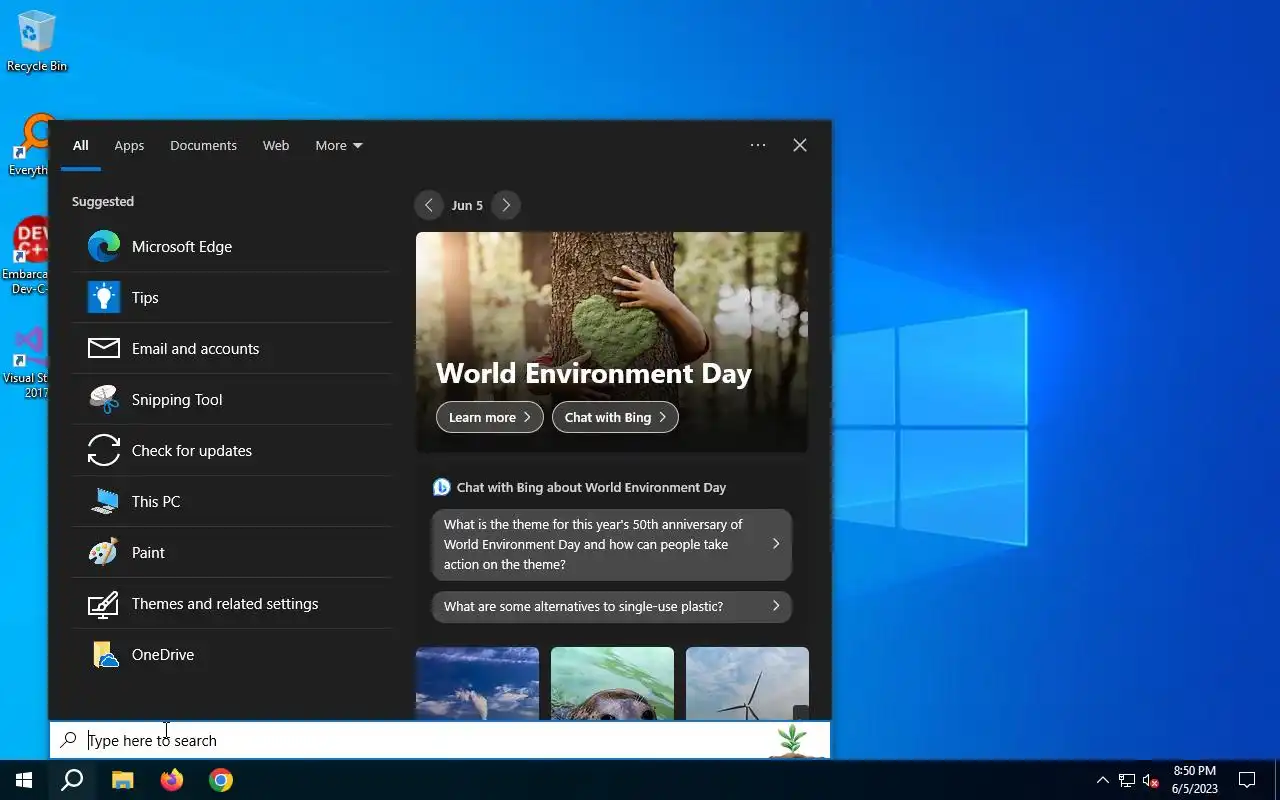Open the clouds and sky thumbnail
This screenshot has width=1280, height=800.
(x=477, y=683)
